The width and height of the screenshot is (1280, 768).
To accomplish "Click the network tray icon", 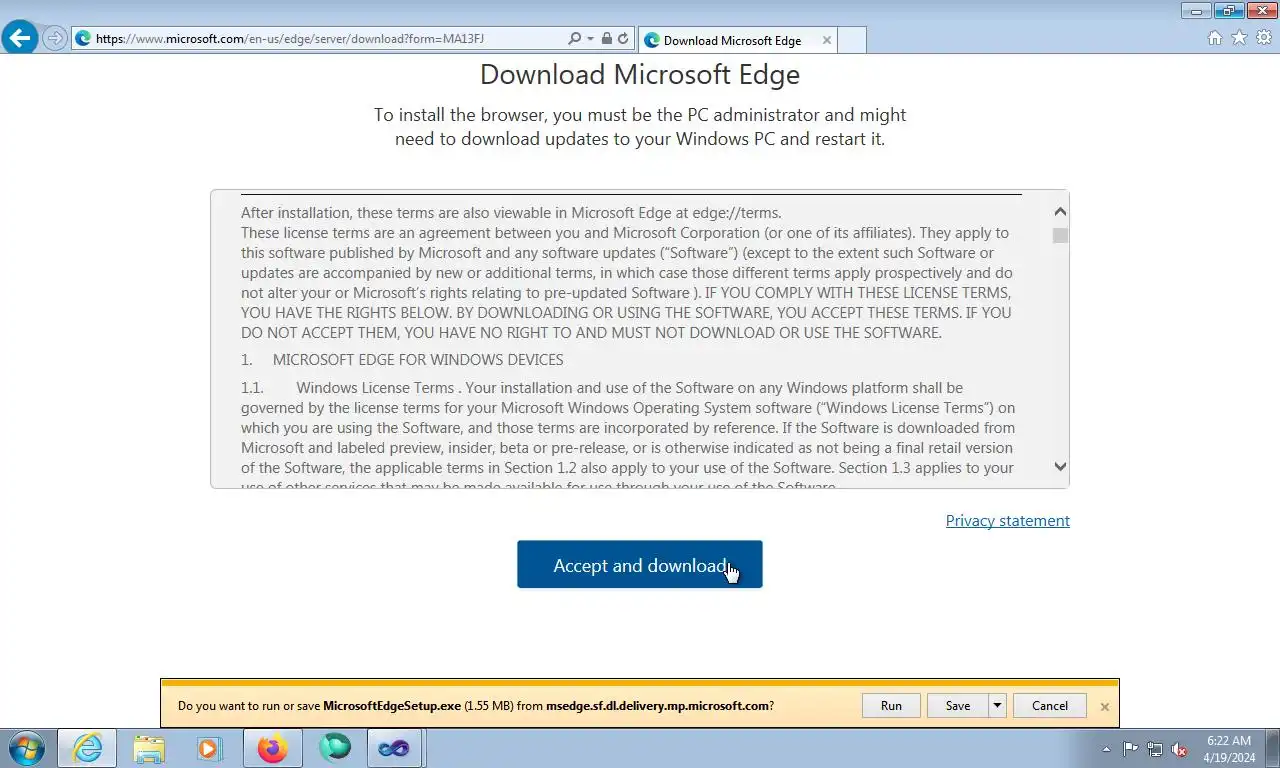I will (1155, 749).
